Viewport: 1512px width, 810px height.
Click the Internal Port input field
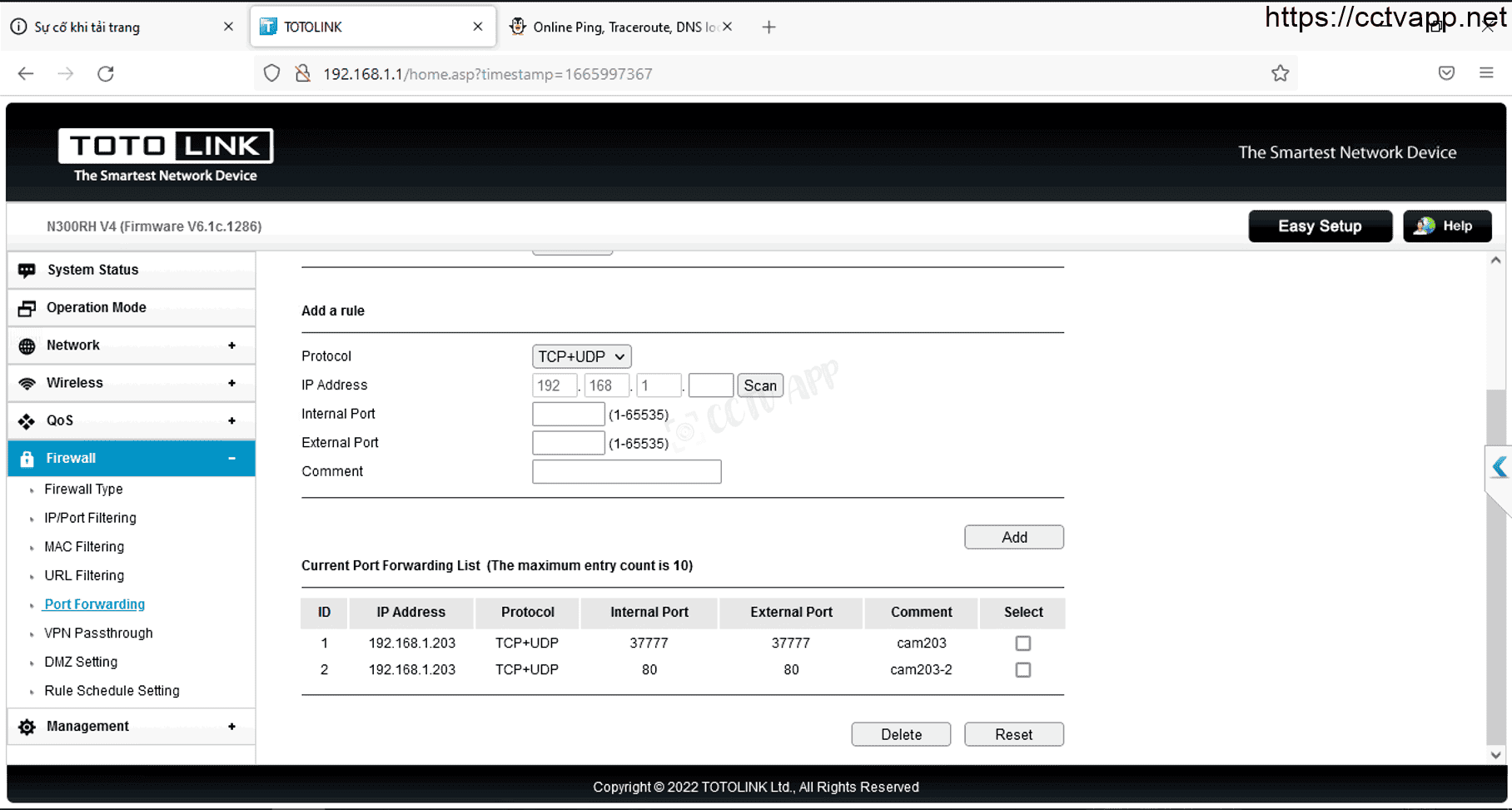coord(568,415)
